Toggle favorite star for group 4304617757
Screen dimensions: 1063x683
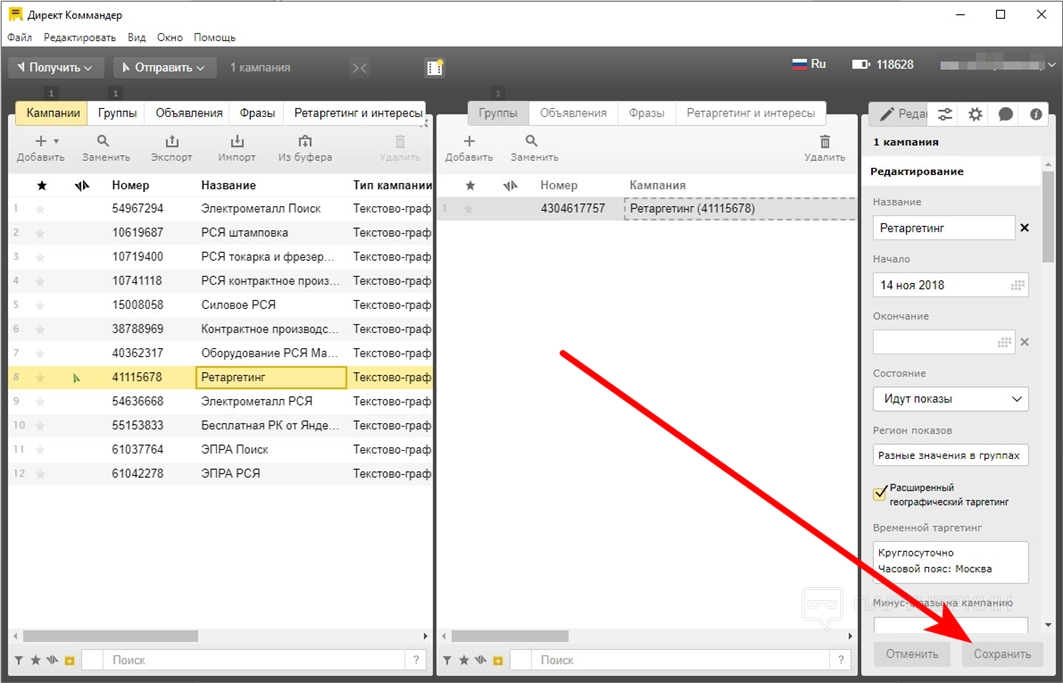click(x=468, y=209)
